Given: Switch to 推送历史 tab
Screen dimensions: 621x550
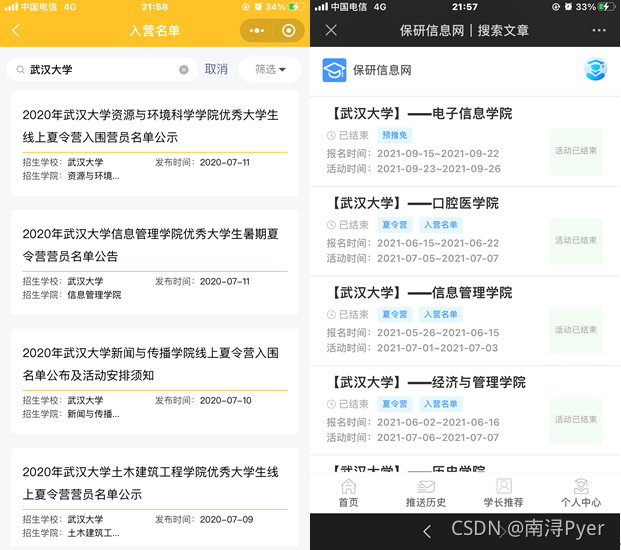Looking at the screenshot, I should coord(426,493).
